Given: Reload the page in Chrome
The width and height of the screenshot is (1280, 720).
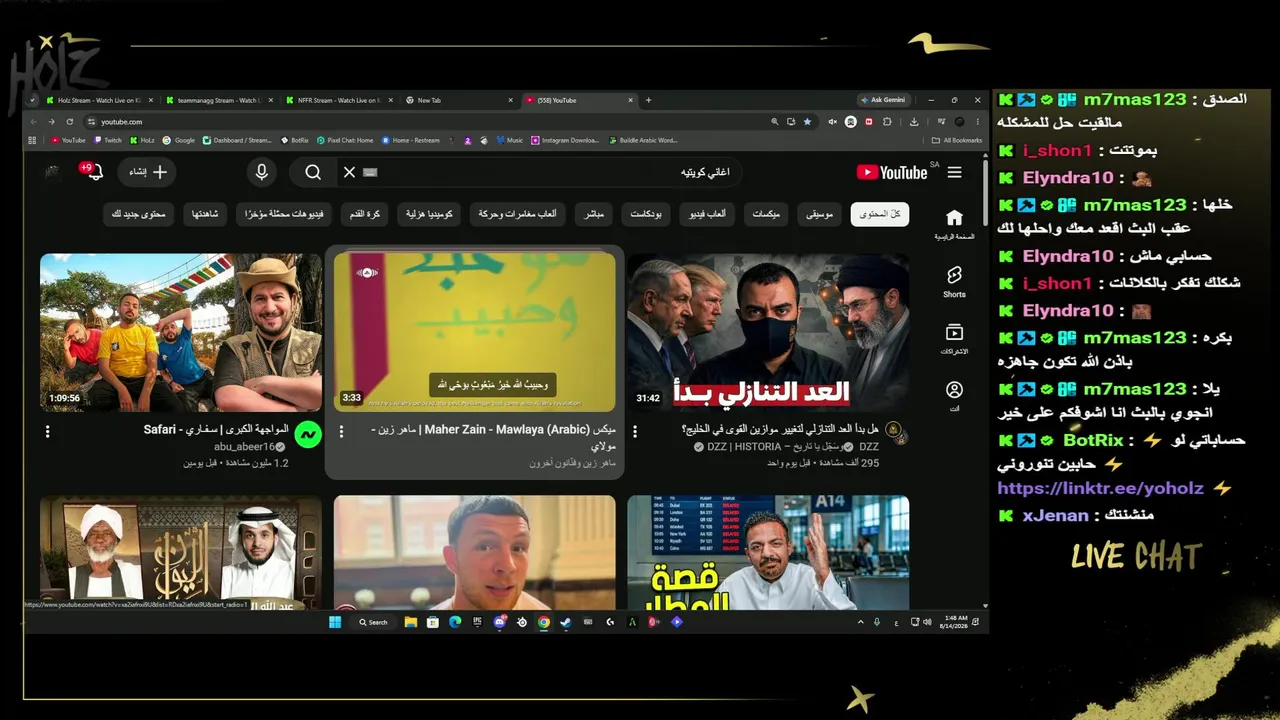Looking at the screenshot, I should tap(70, 122).
